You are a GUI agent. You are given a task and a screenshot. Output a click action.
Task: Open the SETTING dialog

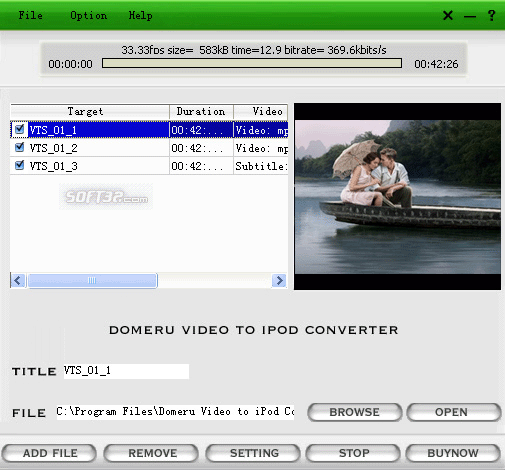(x=253, y=453)
